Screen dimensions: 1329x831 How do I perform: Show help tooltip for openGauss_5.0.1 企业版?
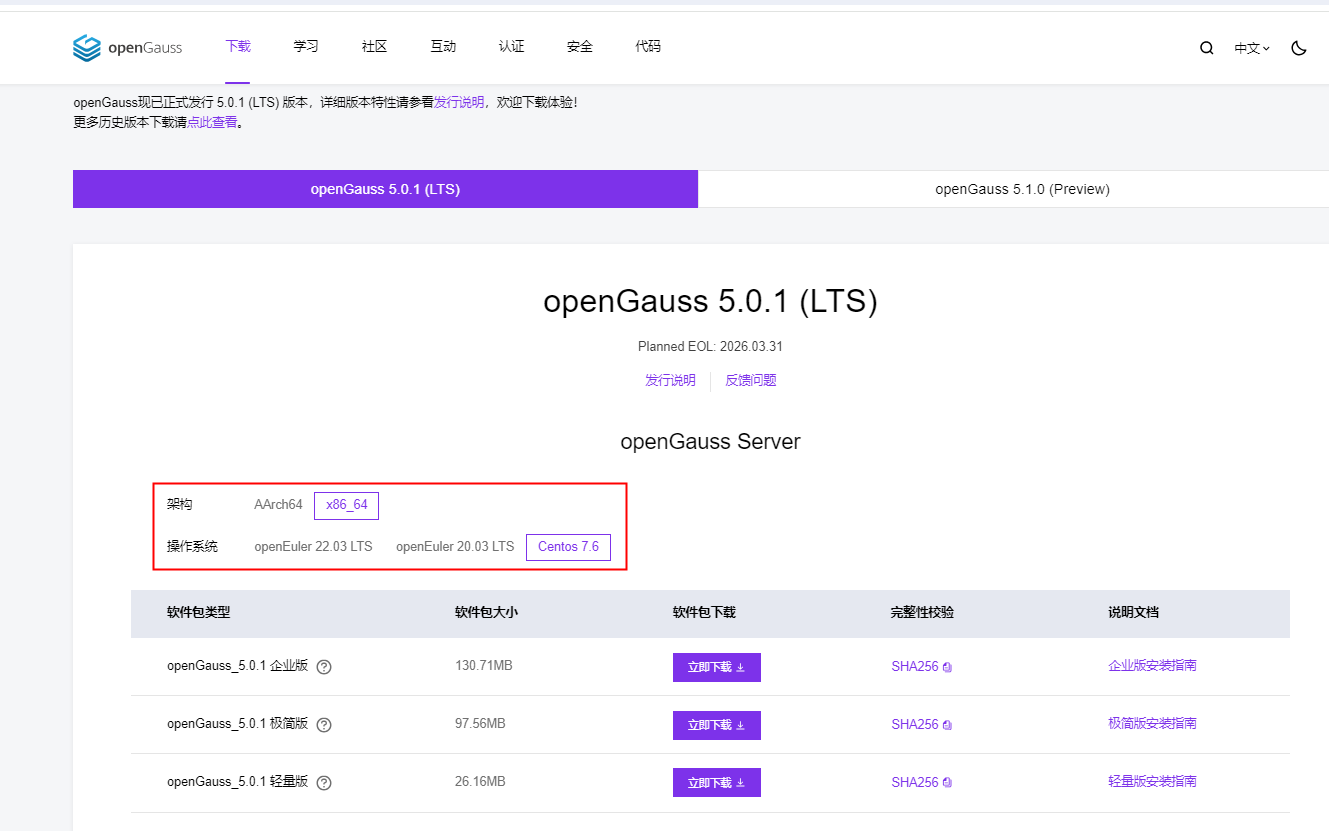pos(324,667)
